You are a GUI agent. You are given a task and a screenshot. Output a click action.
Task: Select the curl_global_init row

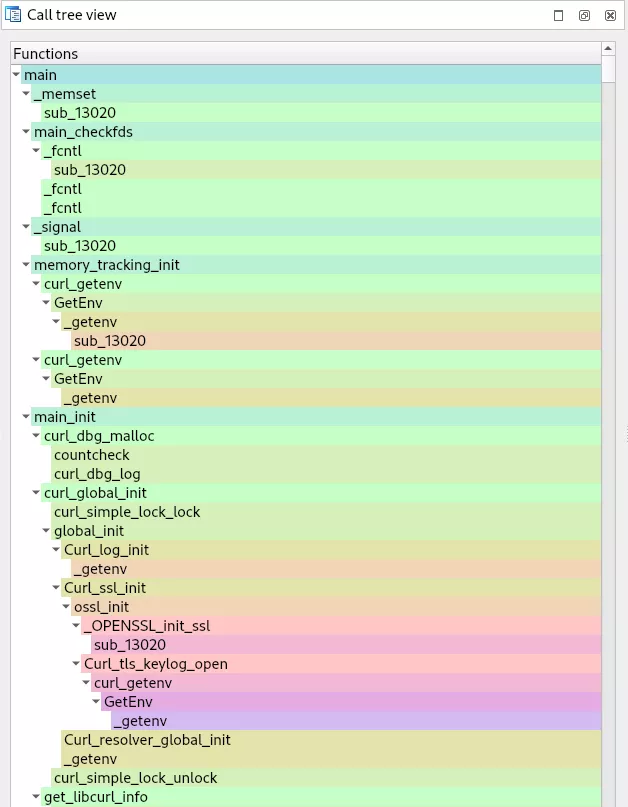point(321,493)
